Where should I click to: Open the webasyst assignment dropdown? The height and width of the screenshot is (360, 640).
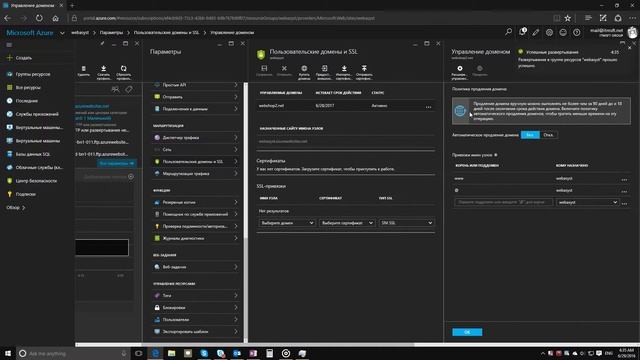[x=587, y=202]
